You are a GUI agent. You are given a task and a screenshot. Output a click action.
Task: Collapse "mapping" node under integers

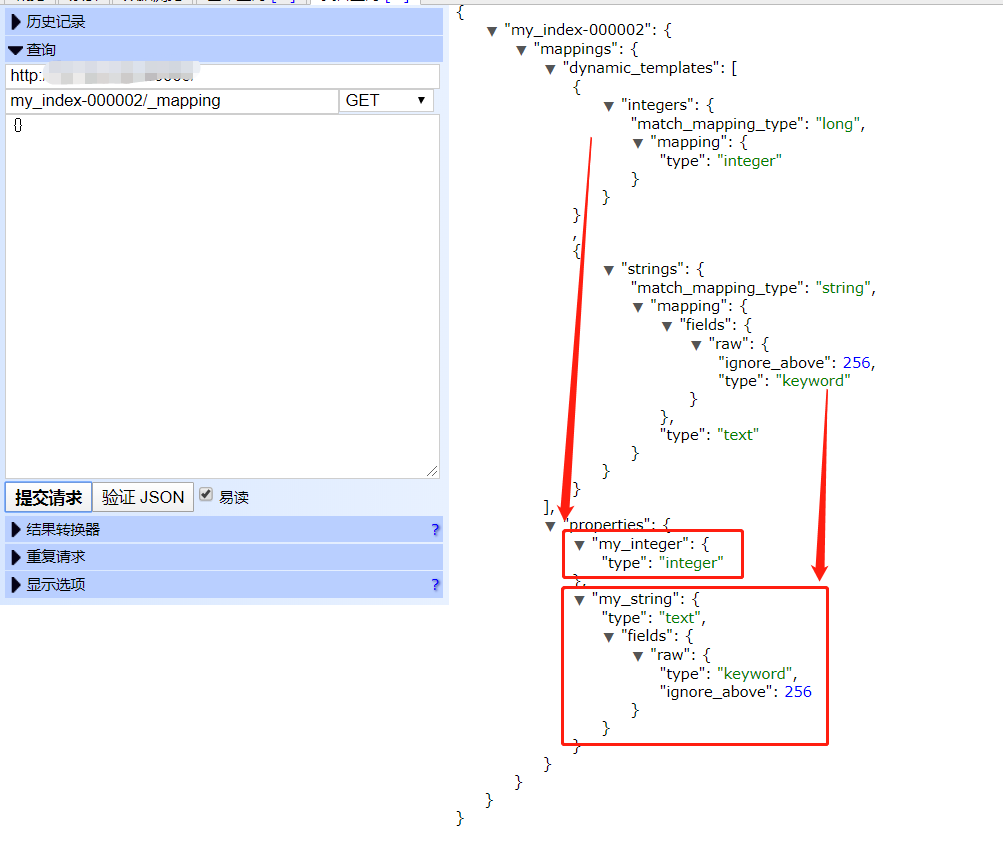click(638, 143)
